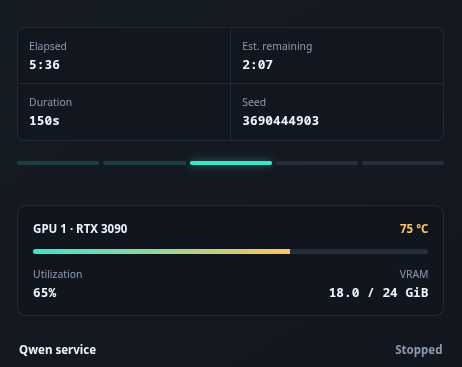
Task: Click the Elapsed time value 5:36
Action: 44,65
